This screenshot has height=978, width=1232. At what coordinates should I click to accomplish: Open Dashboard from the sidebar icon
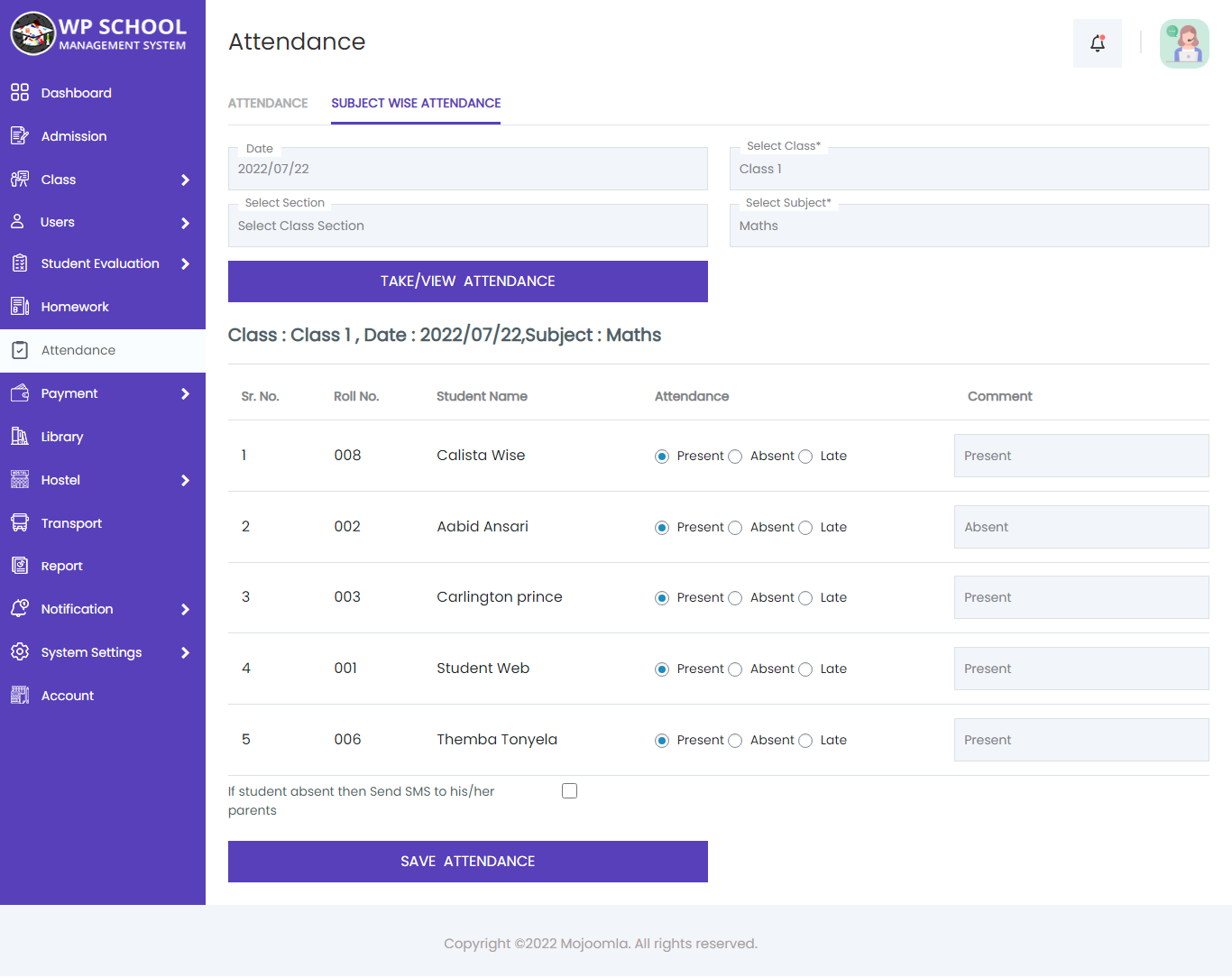coord(20,92)
